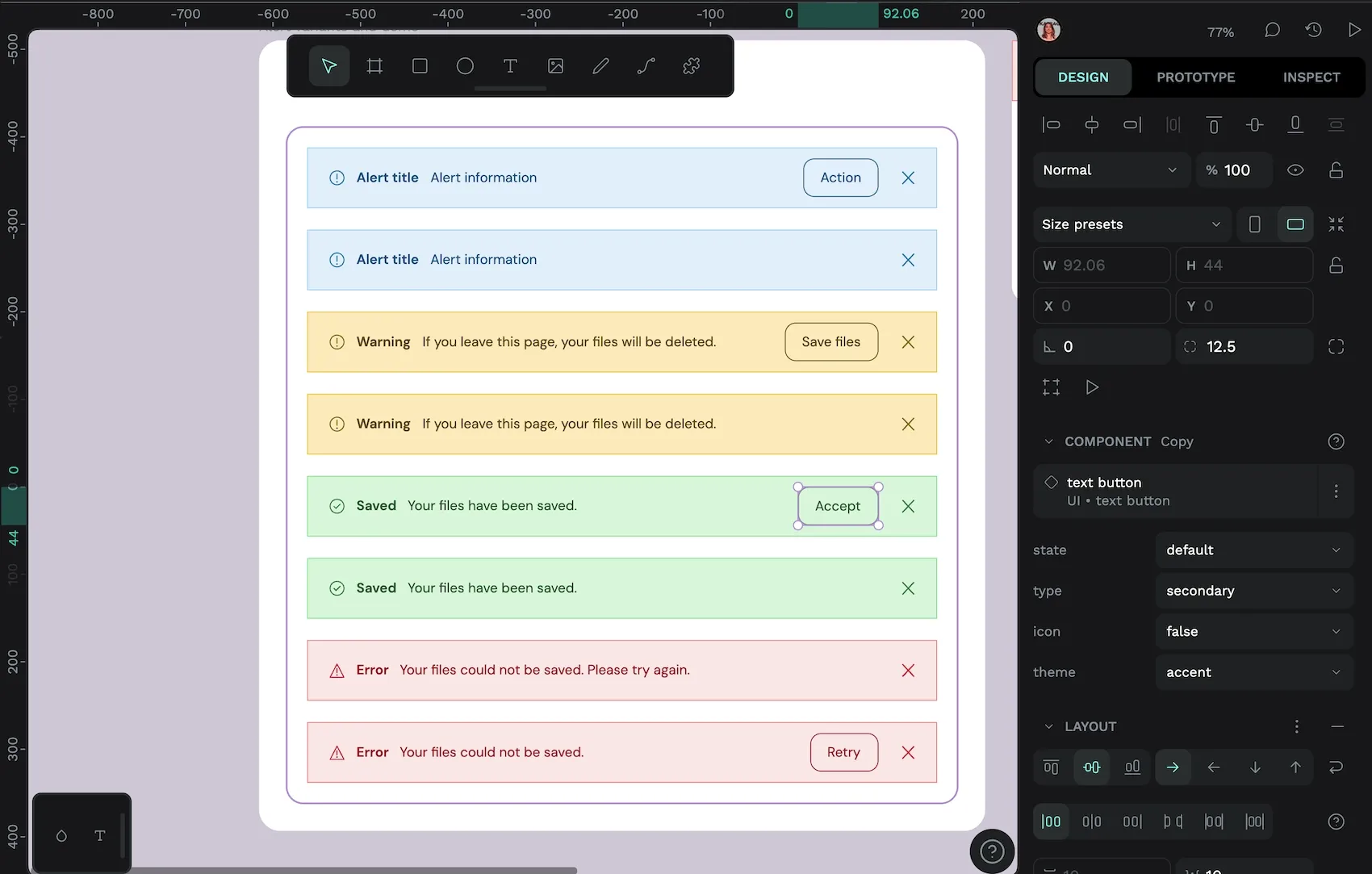Select the Image insert tool
This screenshot has width=1372, height=874.
[x=555, y=66]
